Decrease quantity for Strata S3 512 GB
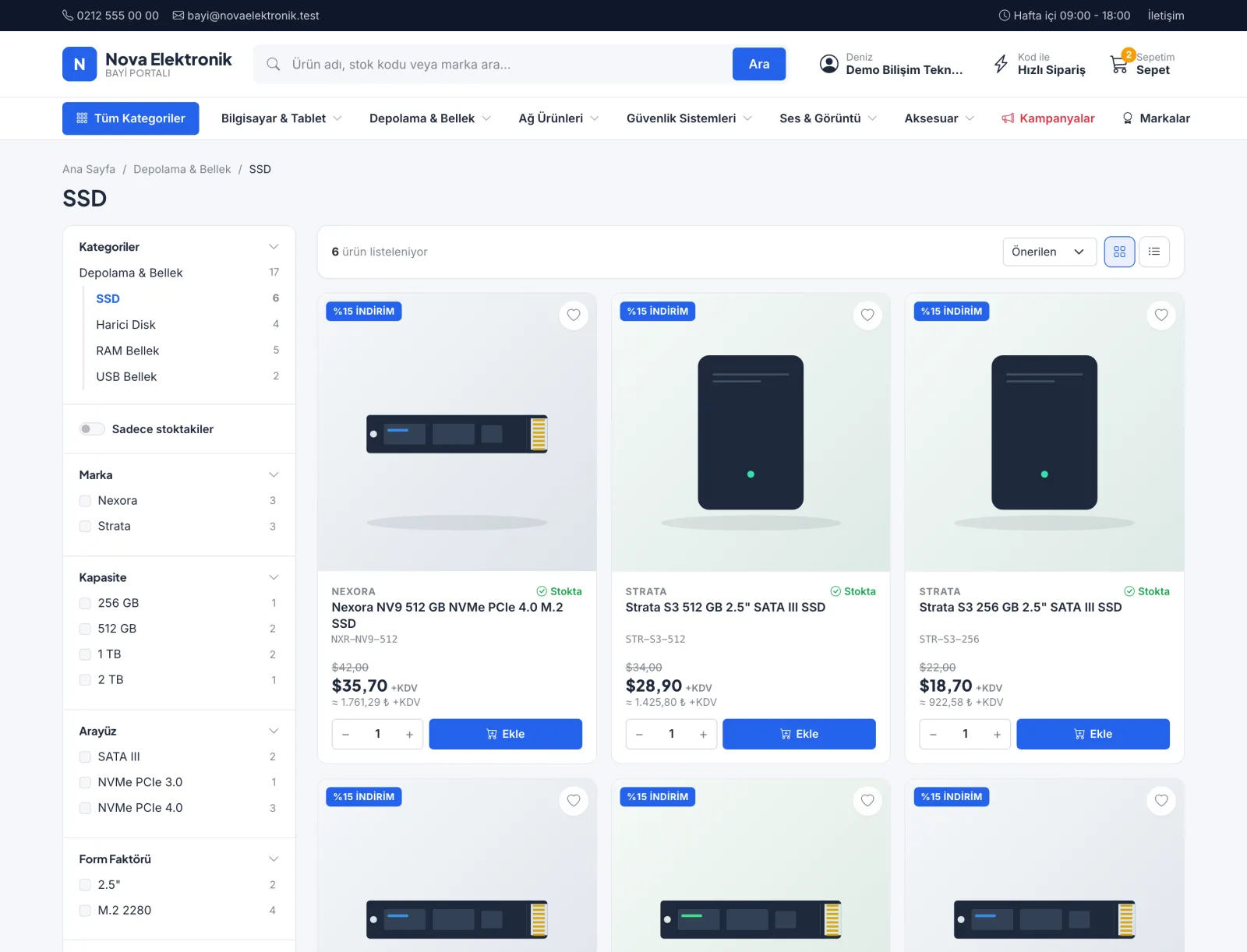The height and width of the screenshot is (952, 1247). point(639,734)
